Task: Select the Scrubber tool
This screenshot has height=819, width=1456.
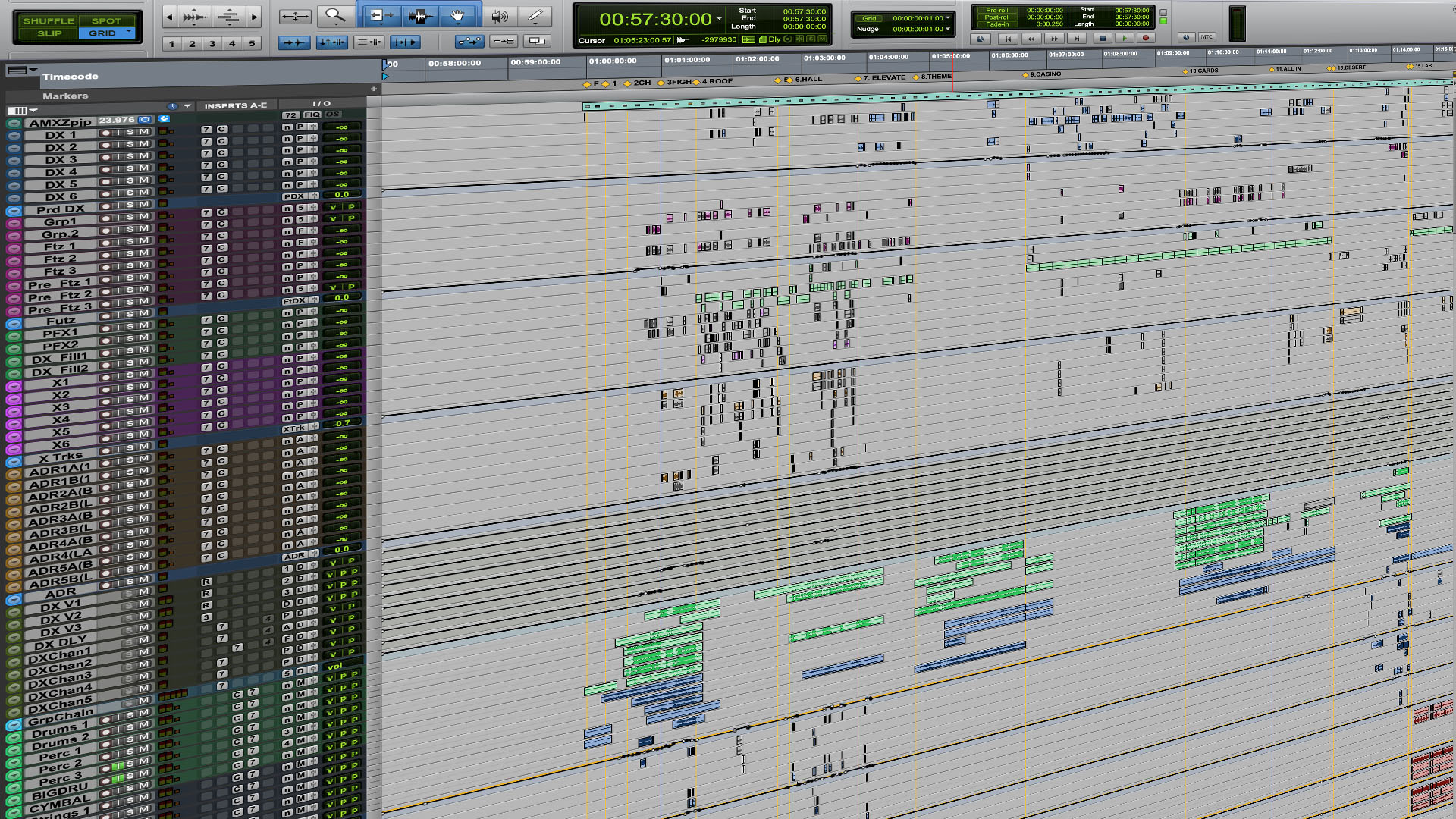Action: click(x=499, y=15)
